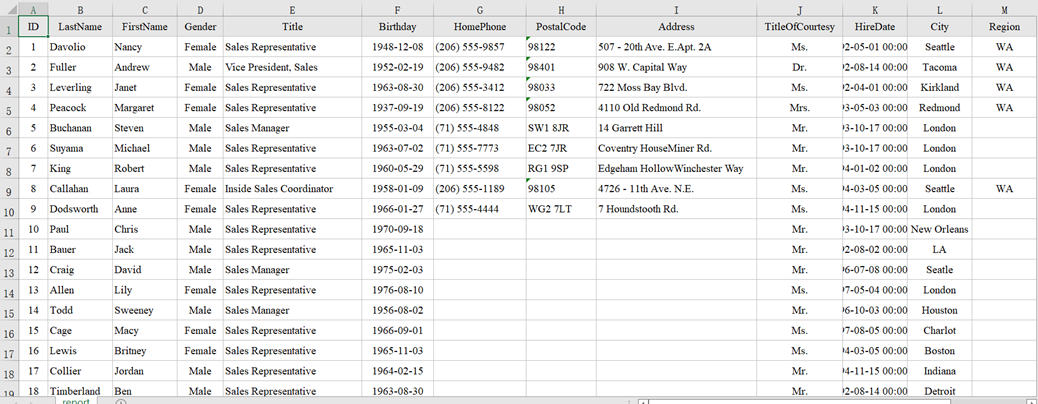Select the Dr. courtesy title cell
Screen dimensions: 1038x404
799,67
